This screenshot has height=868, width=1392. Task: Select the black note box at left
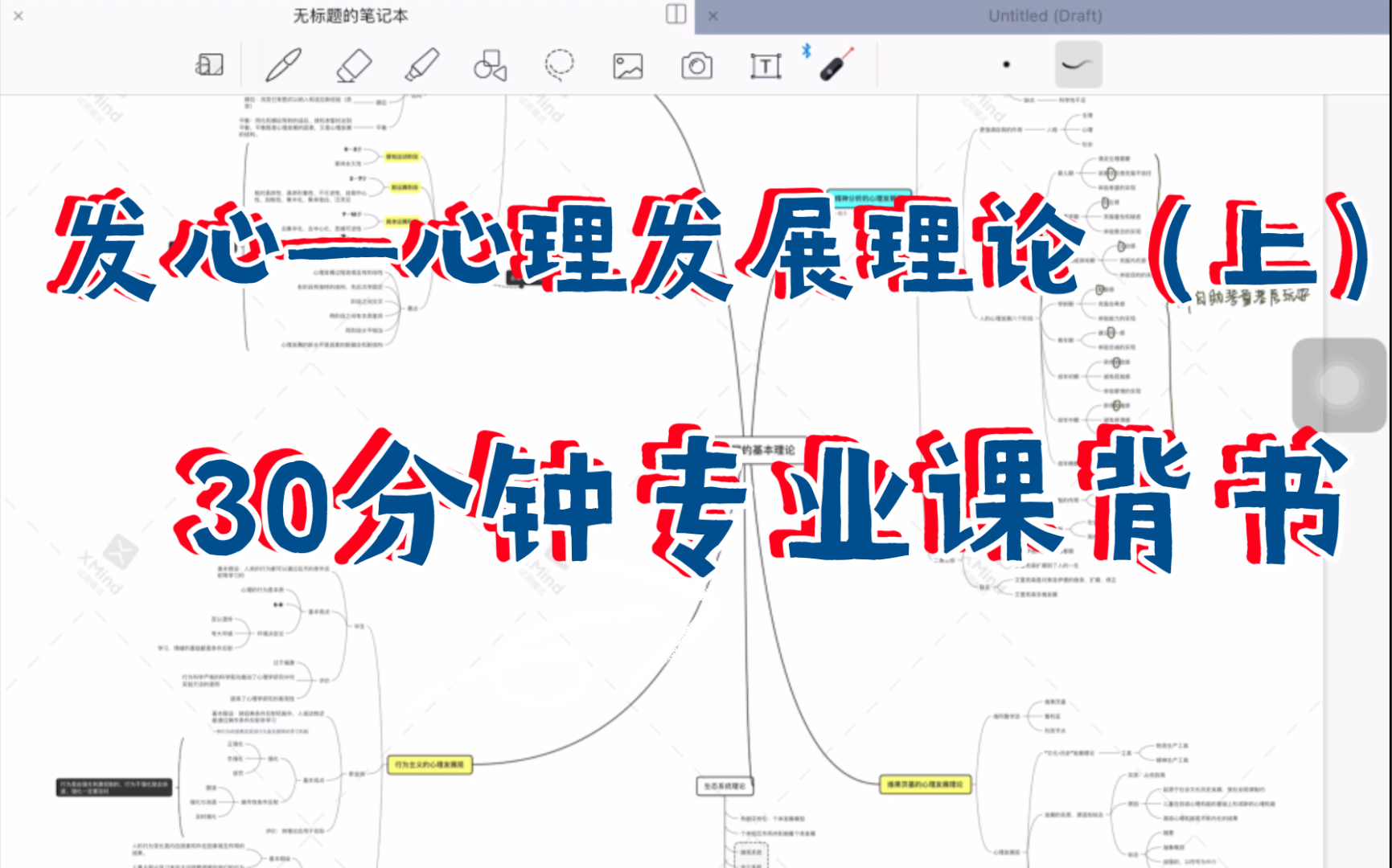[114, 787]
